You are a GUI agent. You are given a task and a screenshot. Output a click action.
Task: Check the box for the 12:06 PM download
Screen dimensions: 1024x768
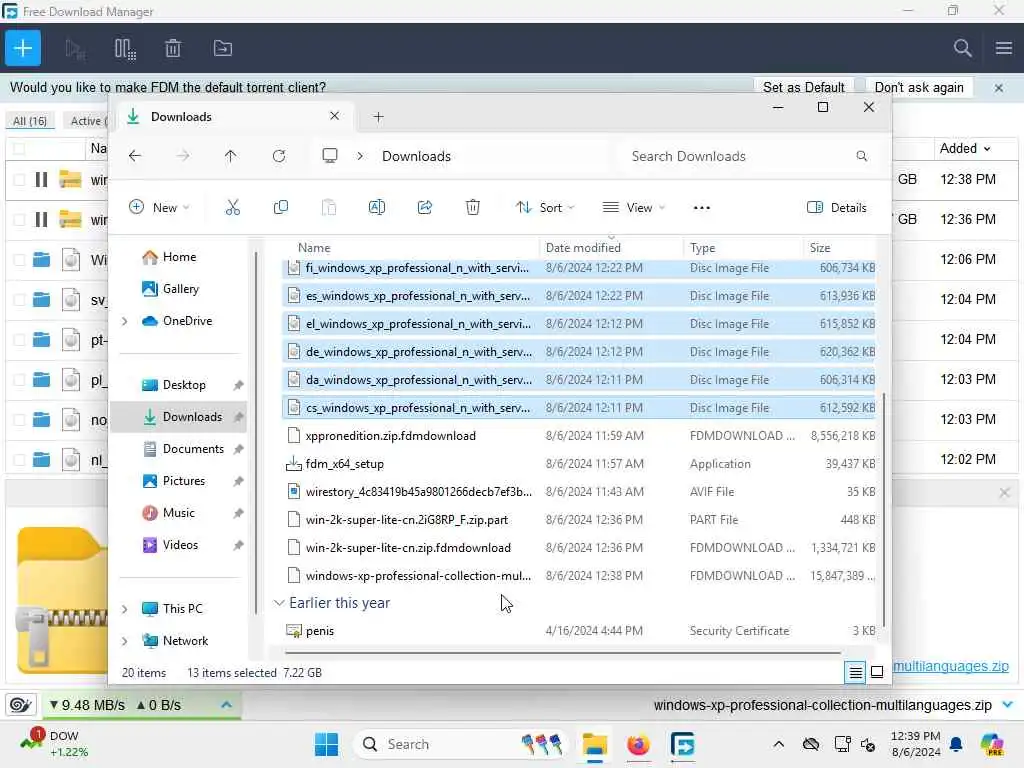tap(19, 259)
